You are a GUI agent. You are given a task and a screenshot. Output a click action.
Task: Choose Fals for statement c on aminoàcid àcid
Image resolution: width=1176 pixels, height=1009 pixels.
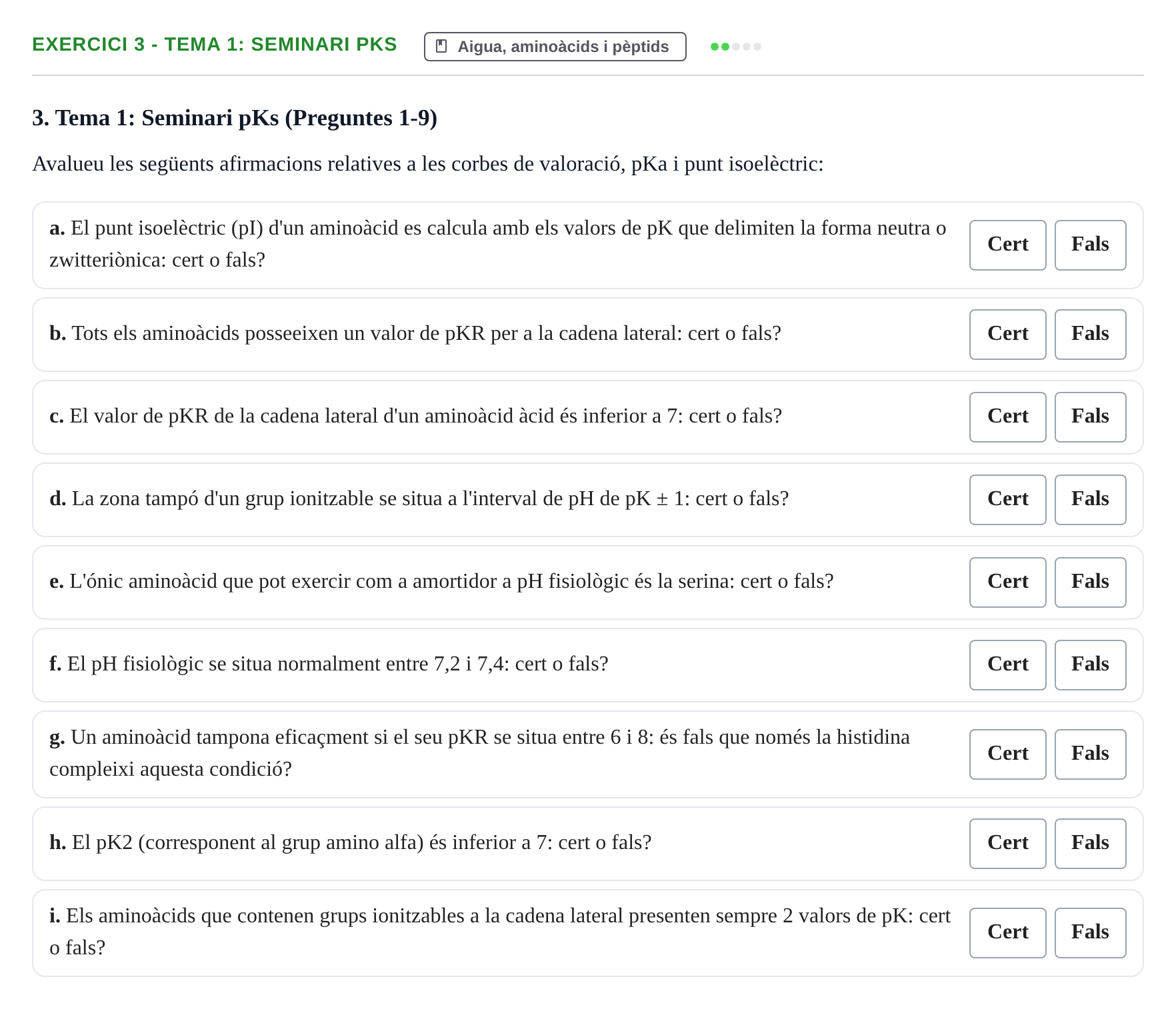(x=1090, y=417)
